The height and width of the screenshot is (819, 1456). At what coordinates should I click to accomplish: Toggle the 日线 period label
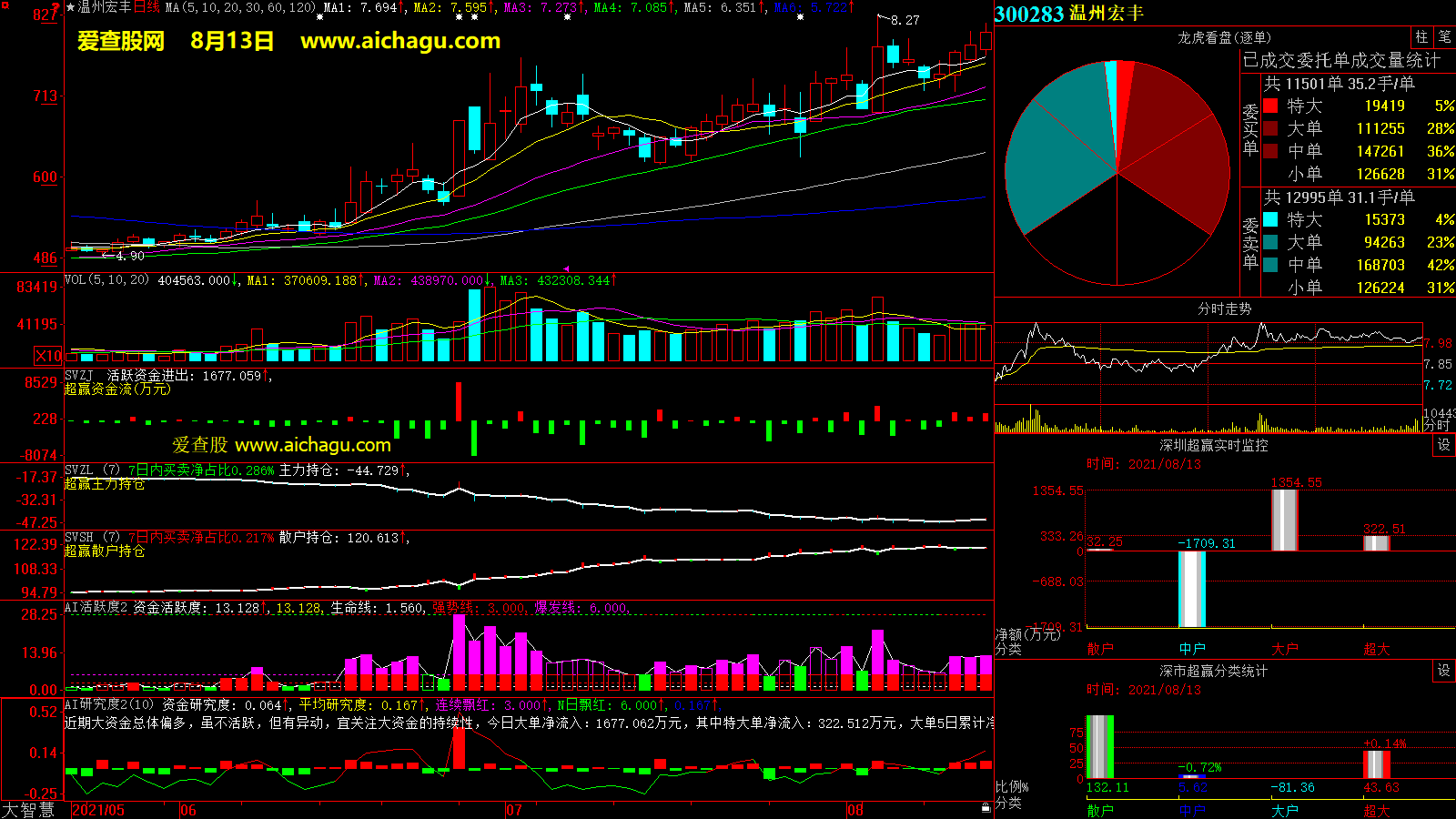point(147,7)
